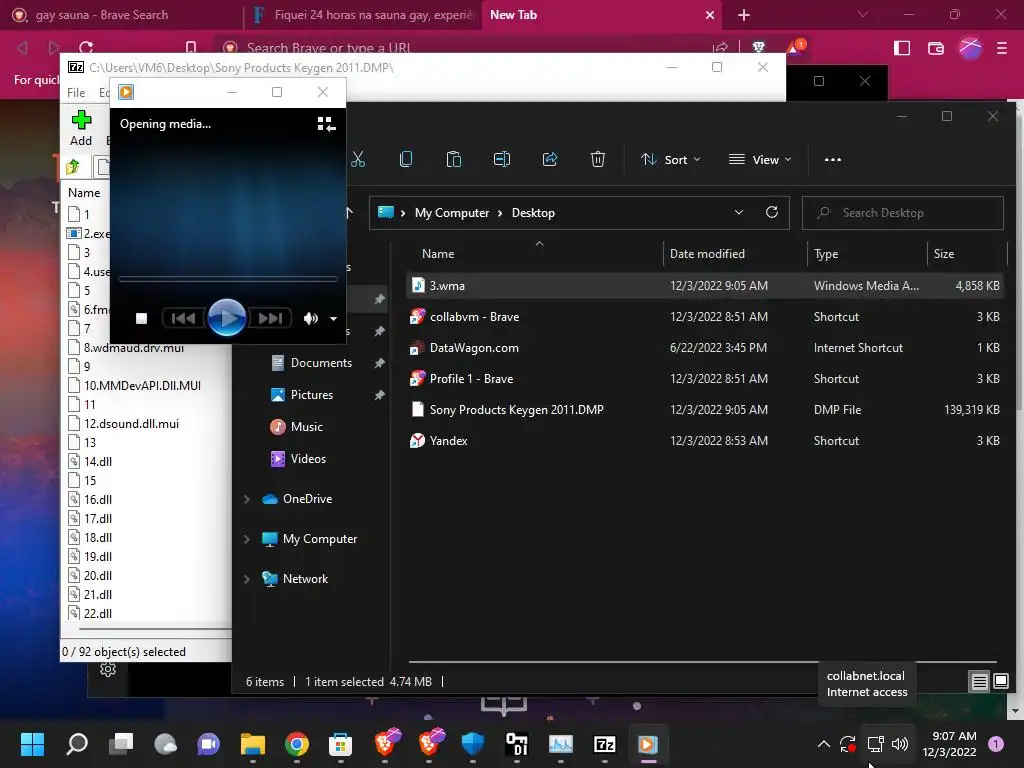Open the File menu in 7-Zip
The width and height of the screenshot is (1024, 768).
(76, 93)
